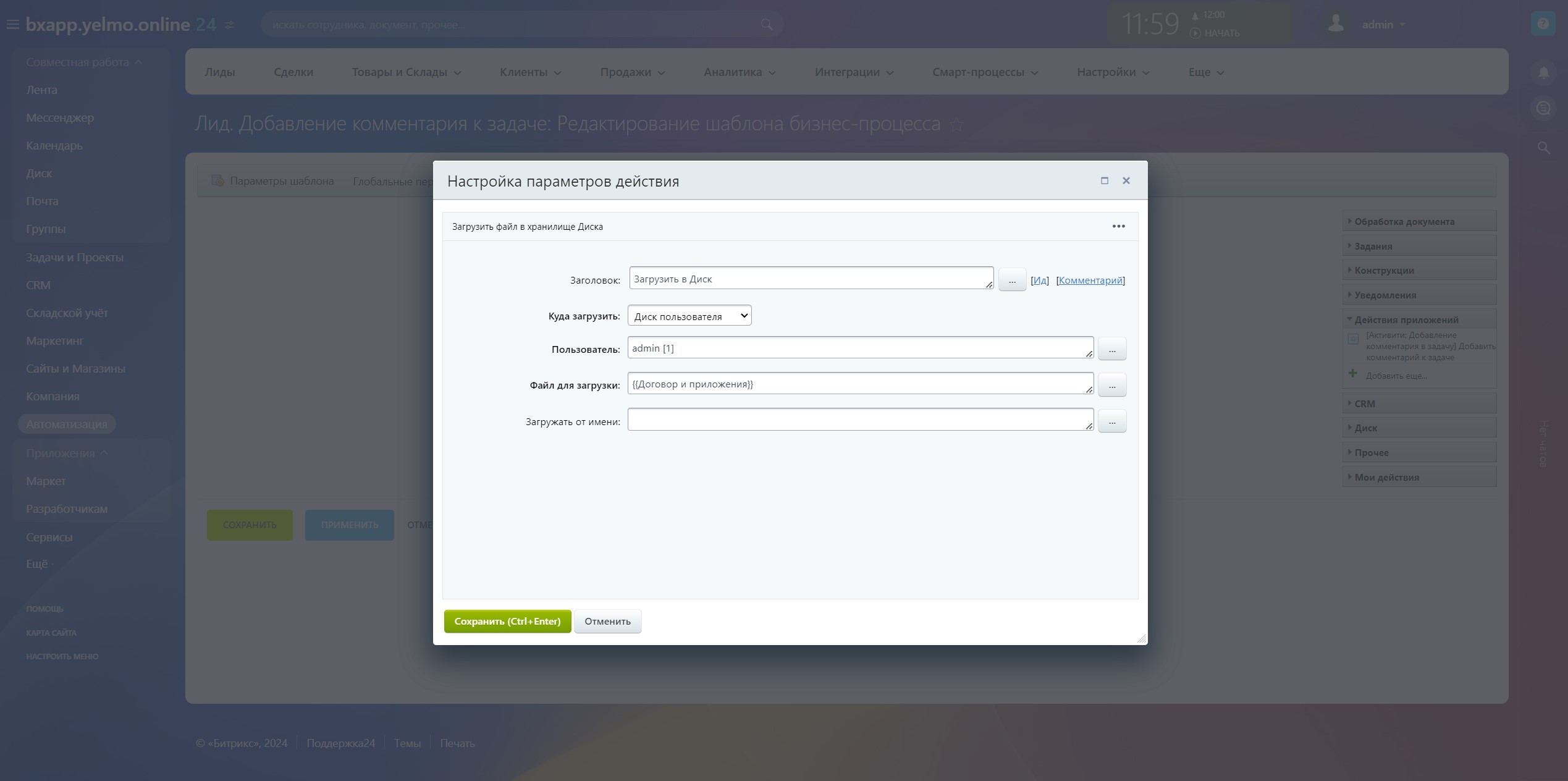Click the Комментарий link

(x=1090, y=280)
